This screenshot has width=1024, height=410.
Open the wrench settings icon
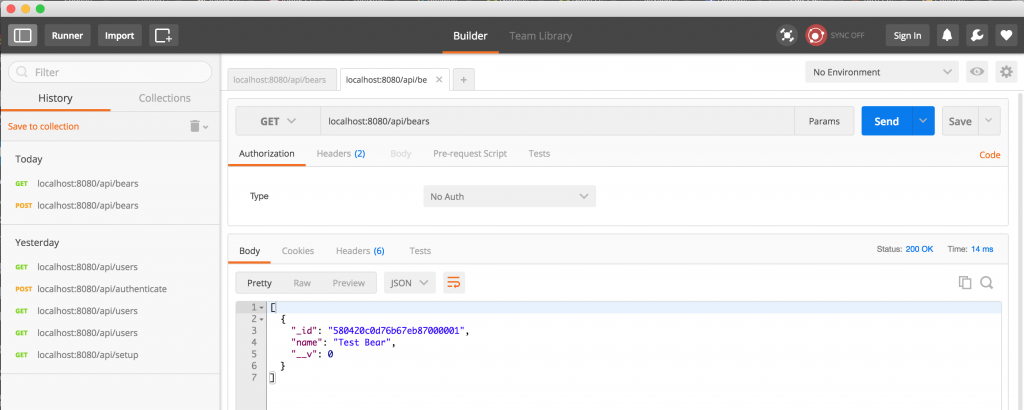977,35
